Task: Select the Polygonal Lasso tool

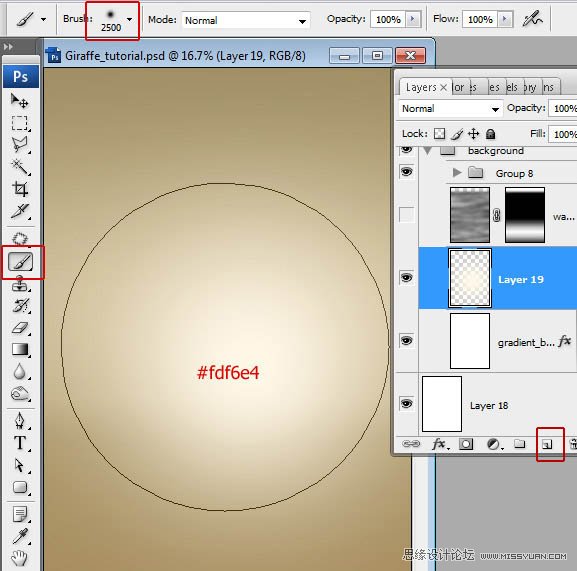Action: pos(20,145)
